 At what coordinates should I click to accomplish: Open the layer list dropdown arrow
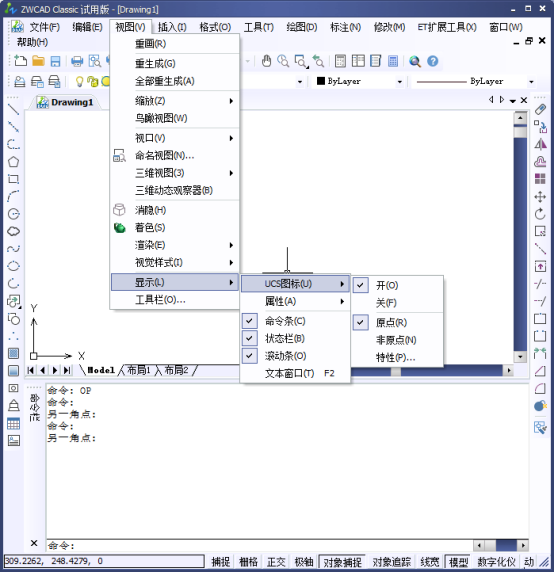[300, 82]
